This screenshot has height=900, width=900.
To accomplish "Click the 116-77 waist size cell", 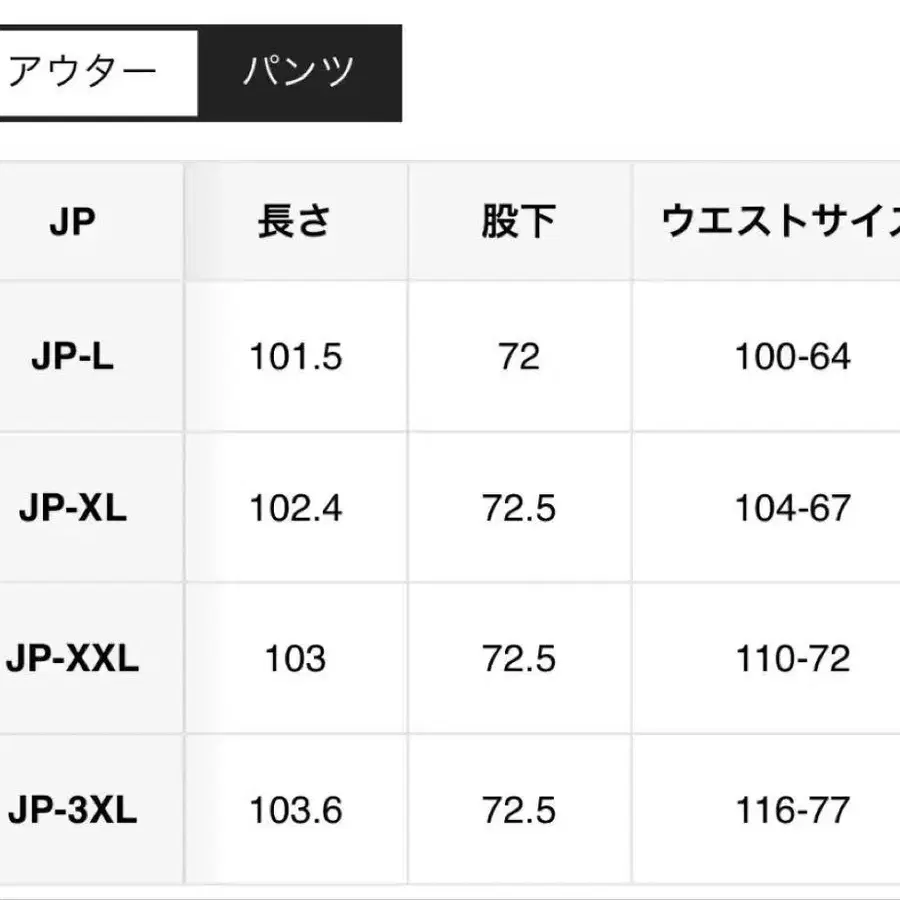I will (792, 810).
